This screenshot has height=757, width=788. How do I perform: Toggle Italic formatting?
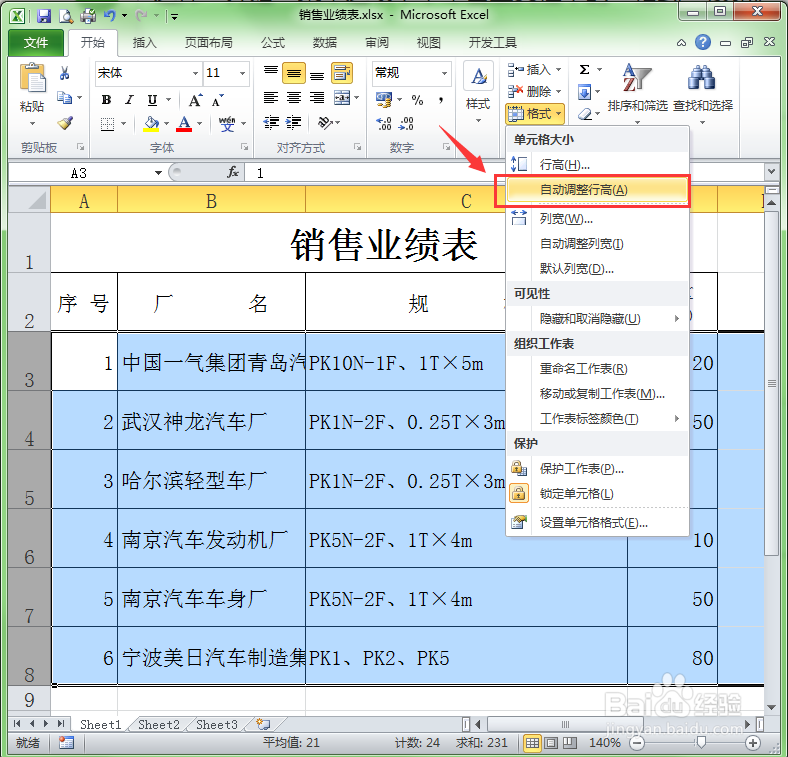tap(129, 100)
